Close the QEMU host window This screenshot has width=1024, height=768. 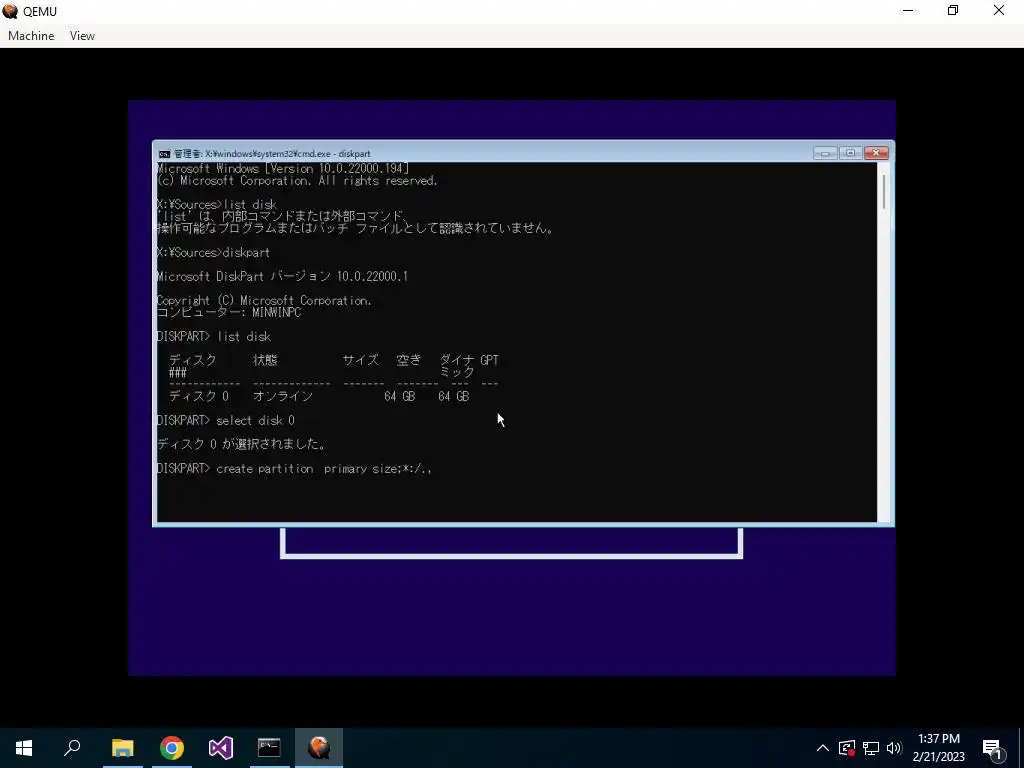(x=999, y=11)
